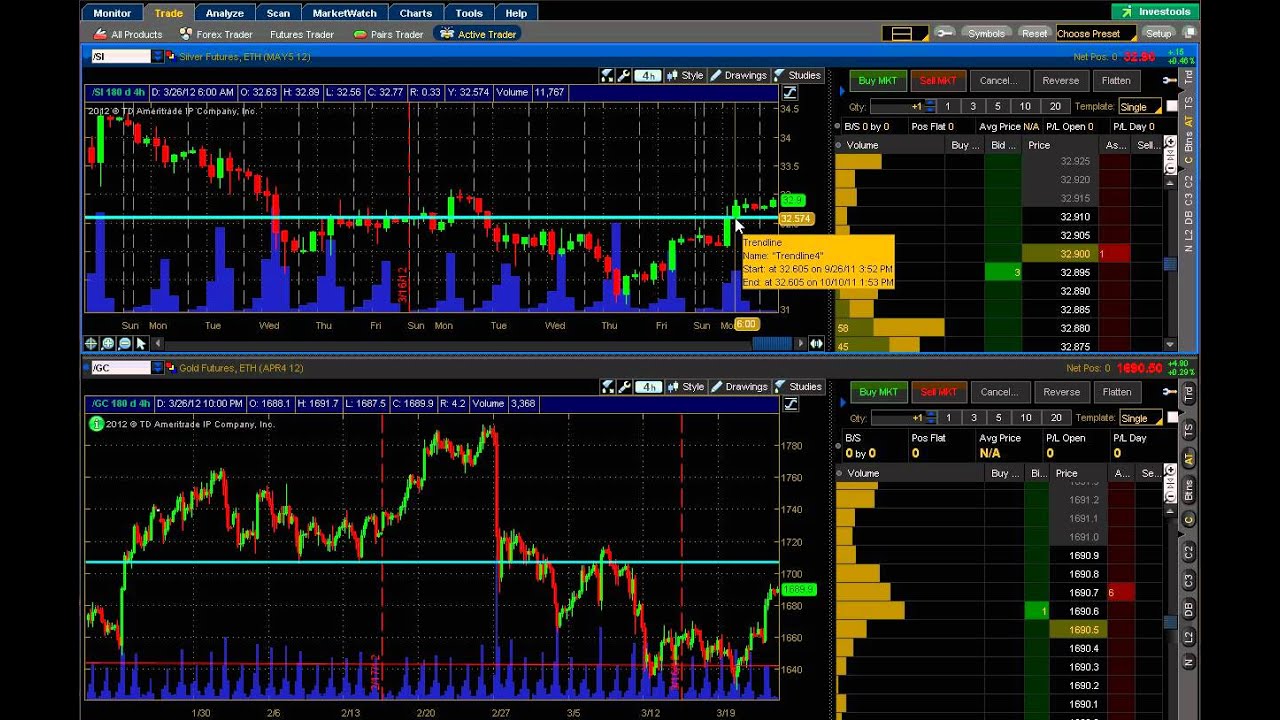
Task: Select quantity 10 in silver order panel
Action: pyautogui.click(x=1025, y=106)
